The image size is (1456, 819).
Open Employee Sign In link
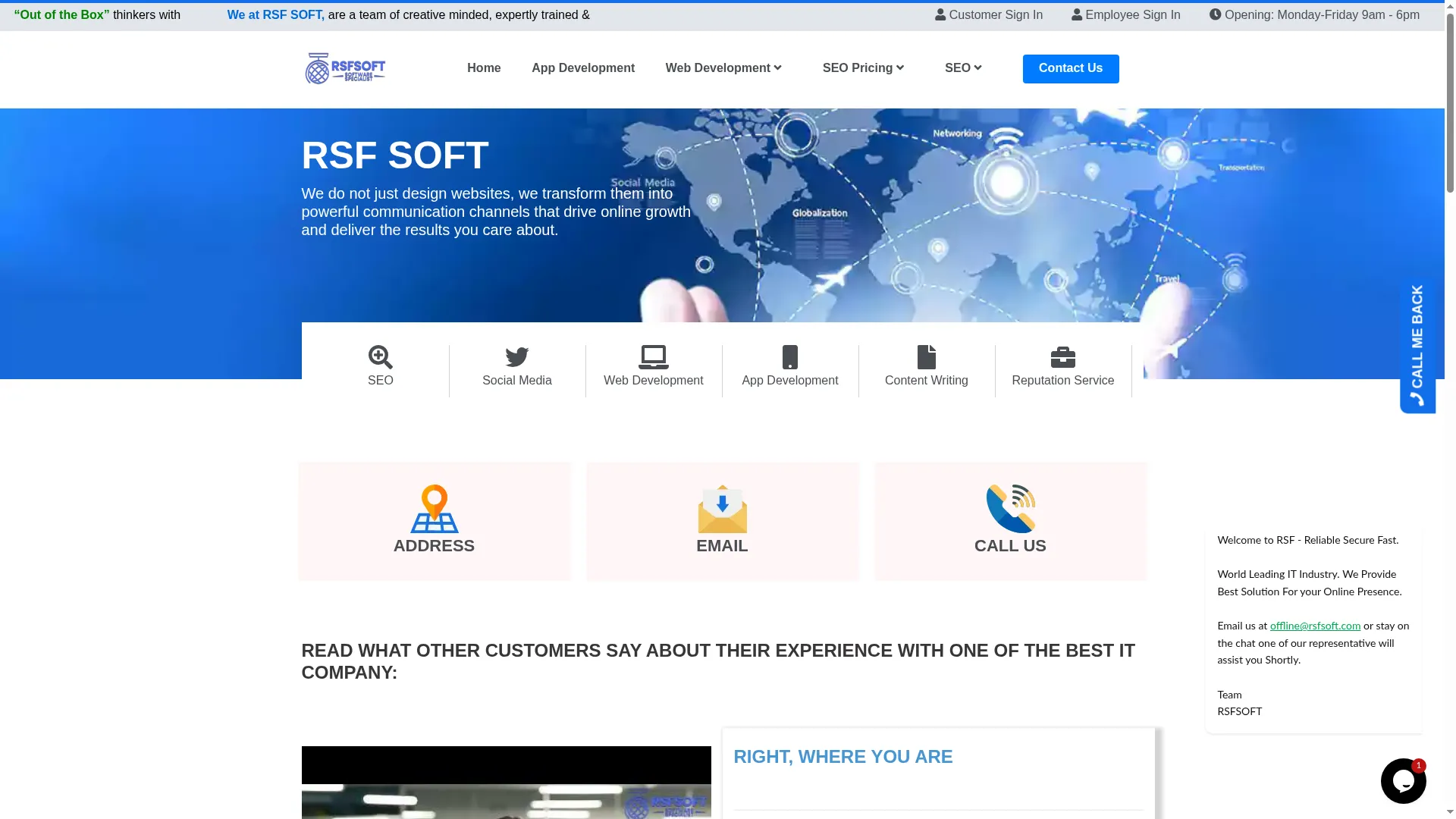(x=1126, y=15)
